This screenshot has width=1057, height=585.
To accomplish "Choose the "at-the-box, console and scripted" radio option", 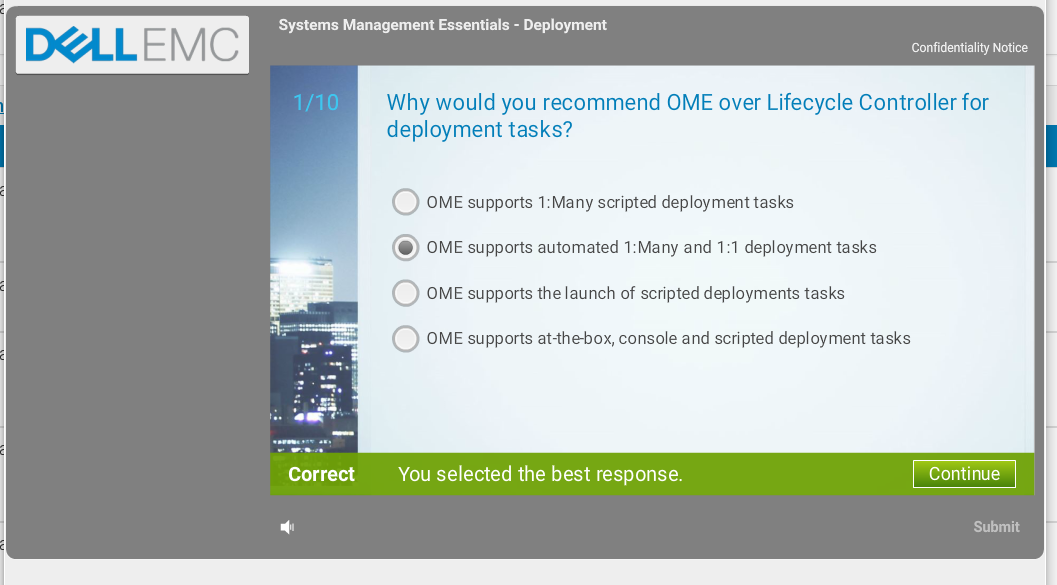I will (405, 338).
